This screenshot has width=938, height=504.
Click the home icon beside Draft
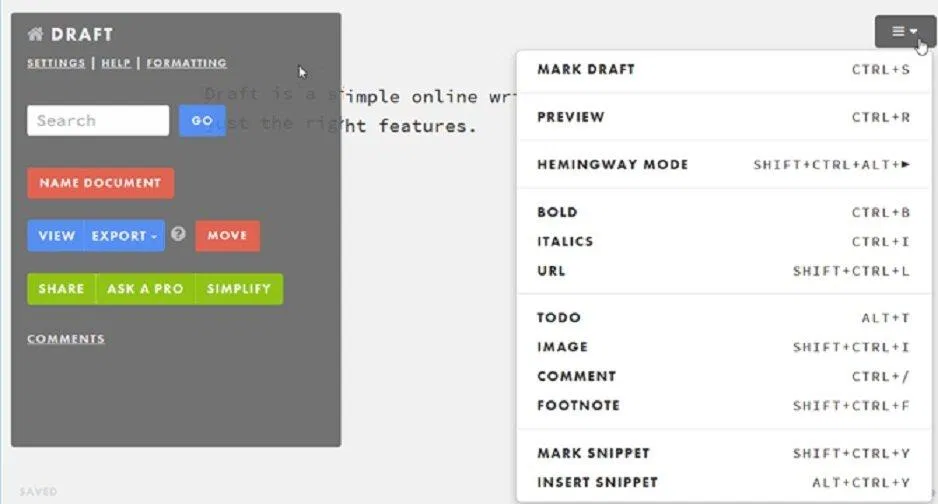35,35
